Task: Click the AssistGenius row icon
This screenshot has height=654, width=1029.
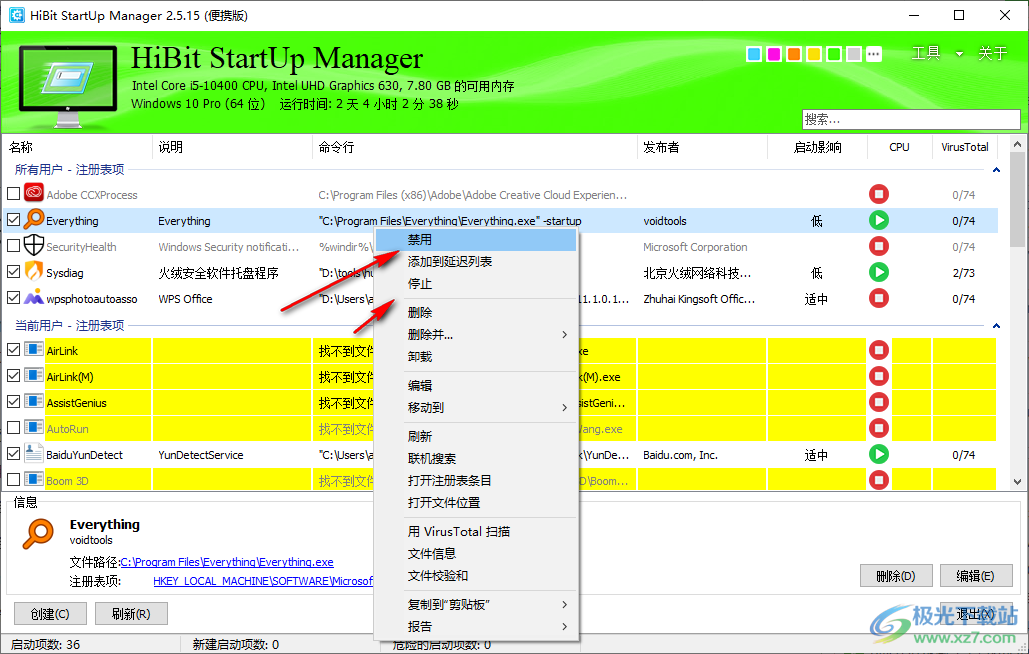Action: point(33,401)
